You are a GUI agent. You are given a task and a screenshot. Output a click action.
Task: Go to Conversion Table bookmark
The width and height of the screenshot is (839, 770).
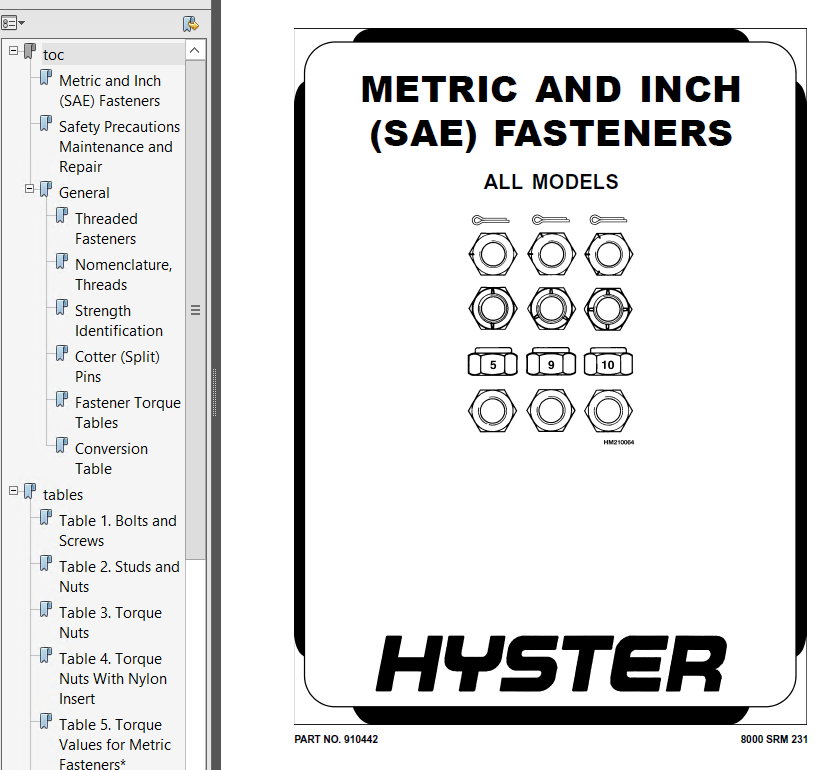point(111,459)
